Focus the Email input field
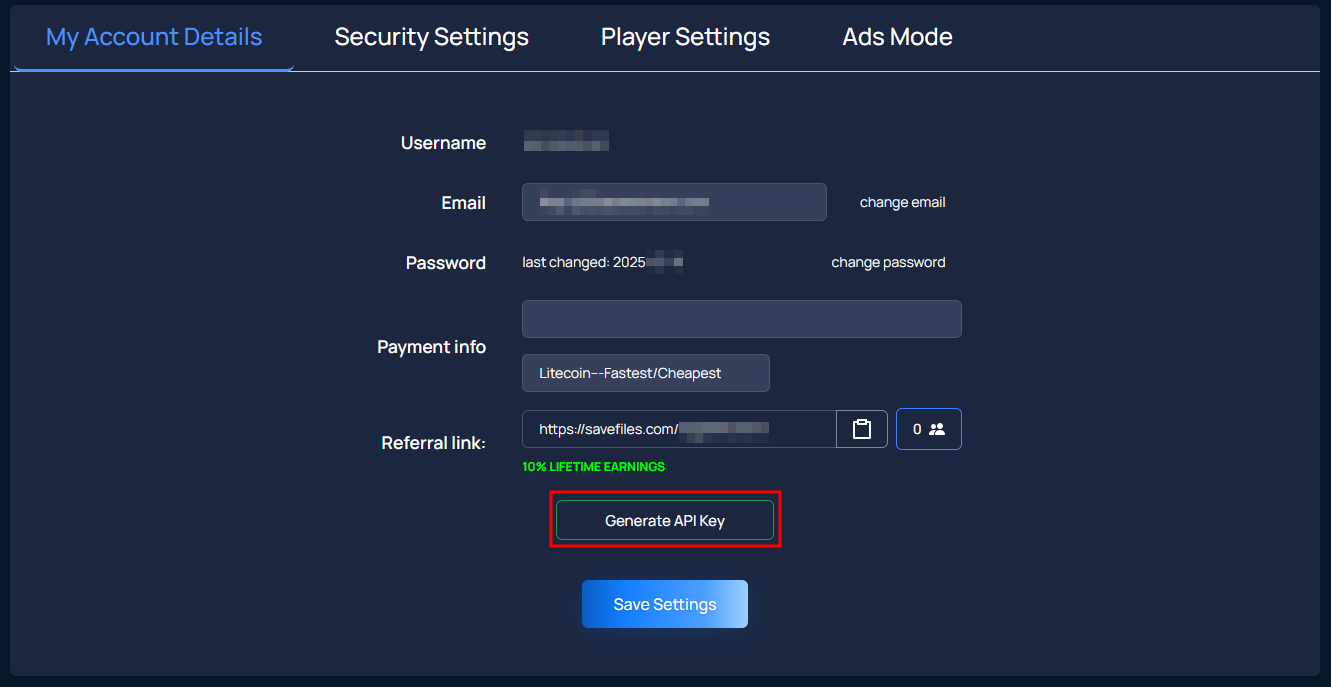The image size is (1331, 687). point(674,202)
